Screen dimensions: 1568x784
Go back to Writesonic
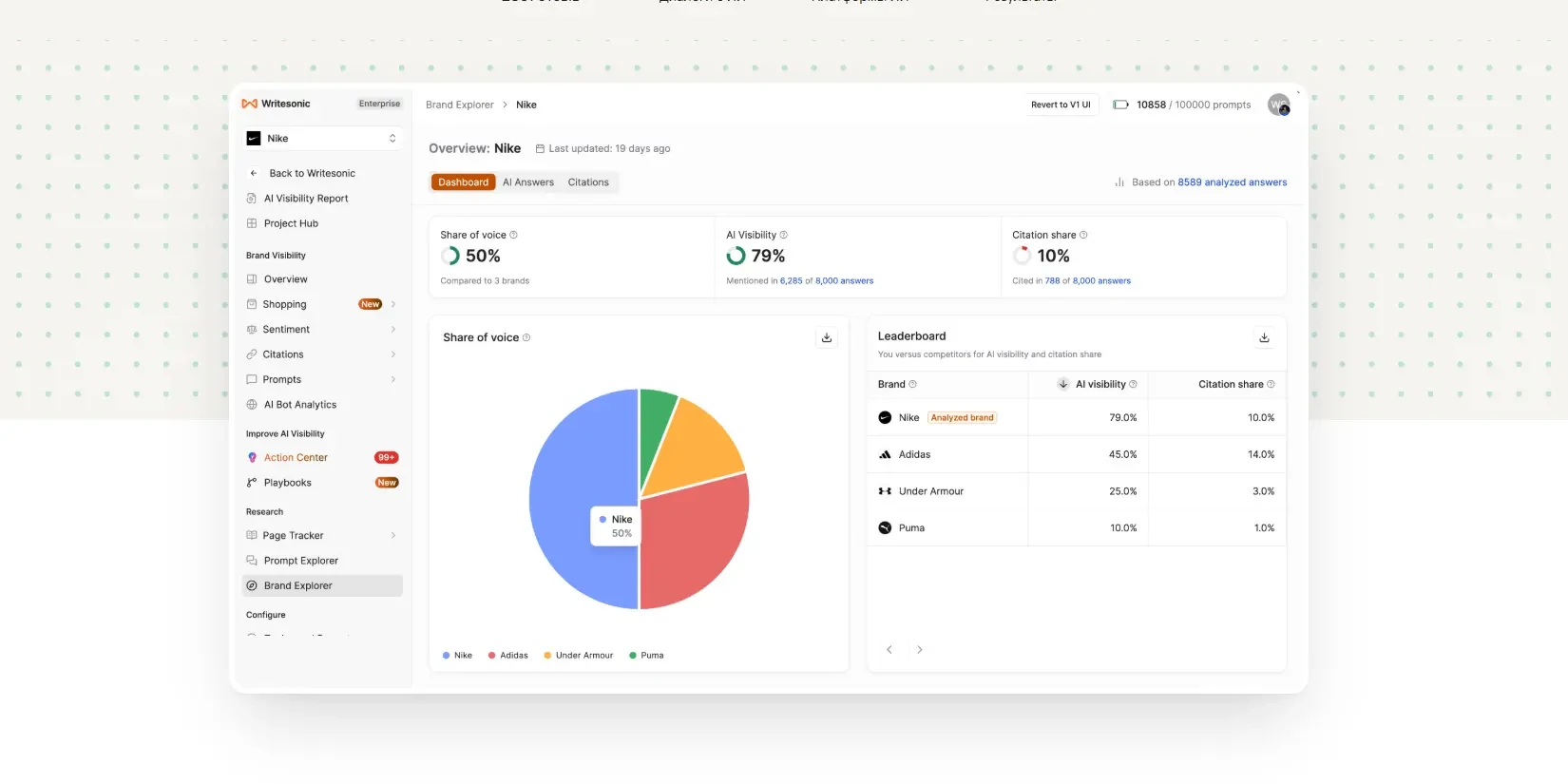312,173
